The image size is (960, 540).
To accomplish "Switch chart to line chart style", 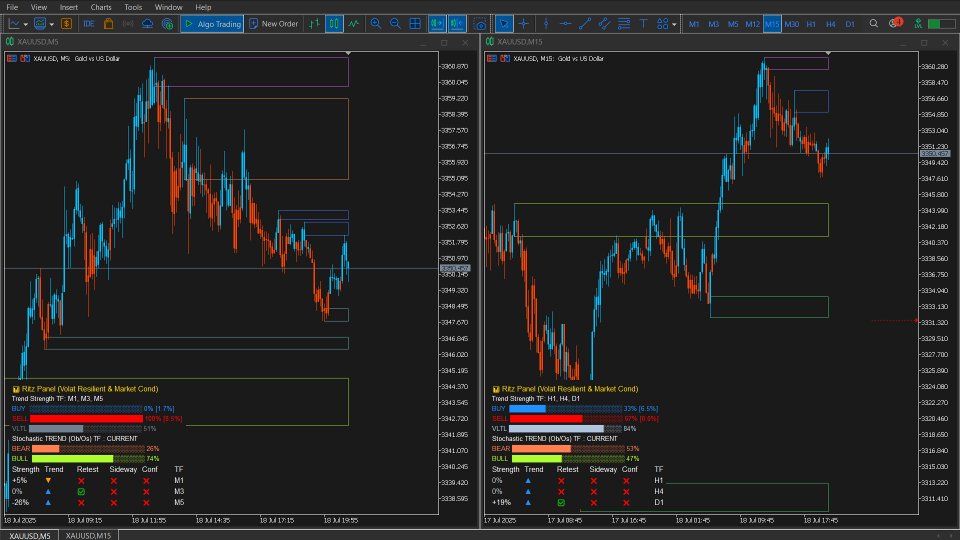I will click(354, 24).
